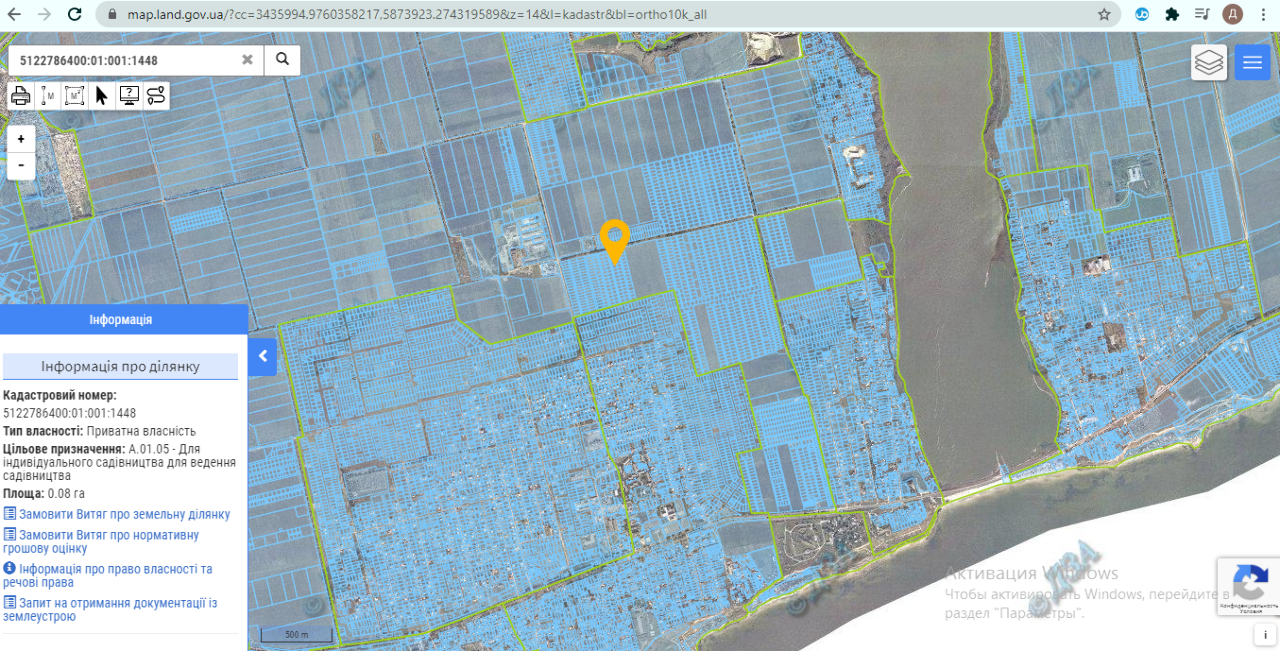Zoom in on the map

(x=21, y=139)
